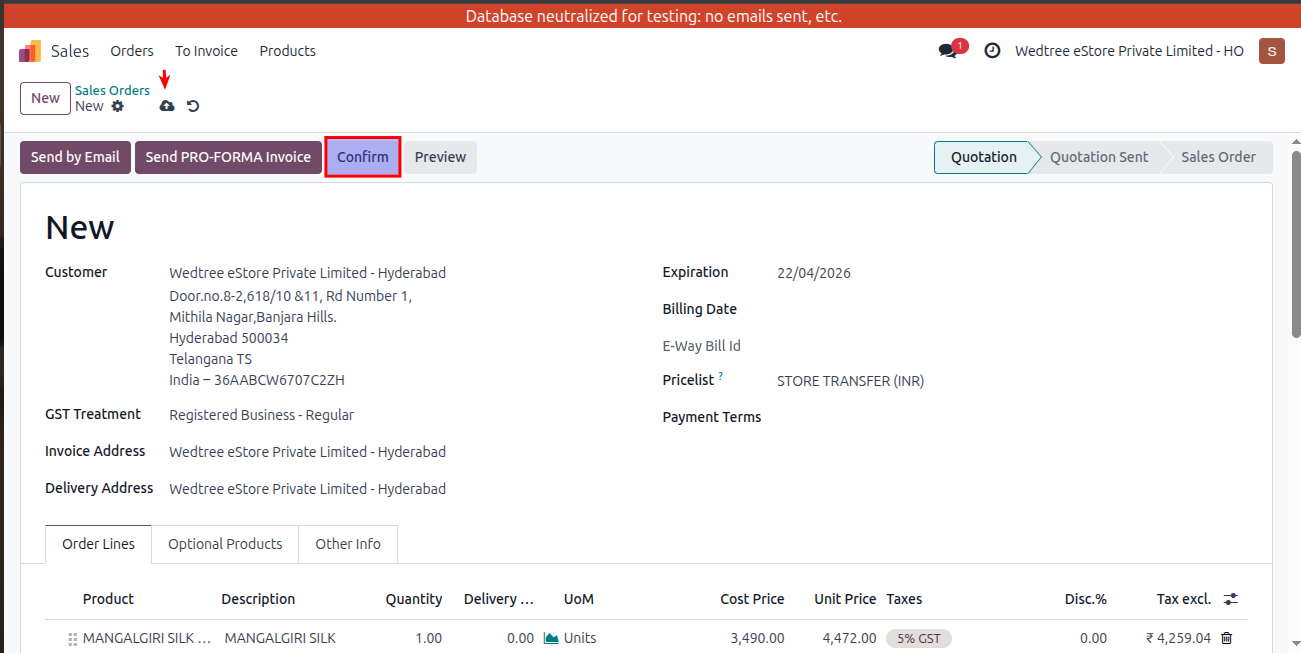Click the Cost Price cell 3,490.00

[x=757, y=638]
